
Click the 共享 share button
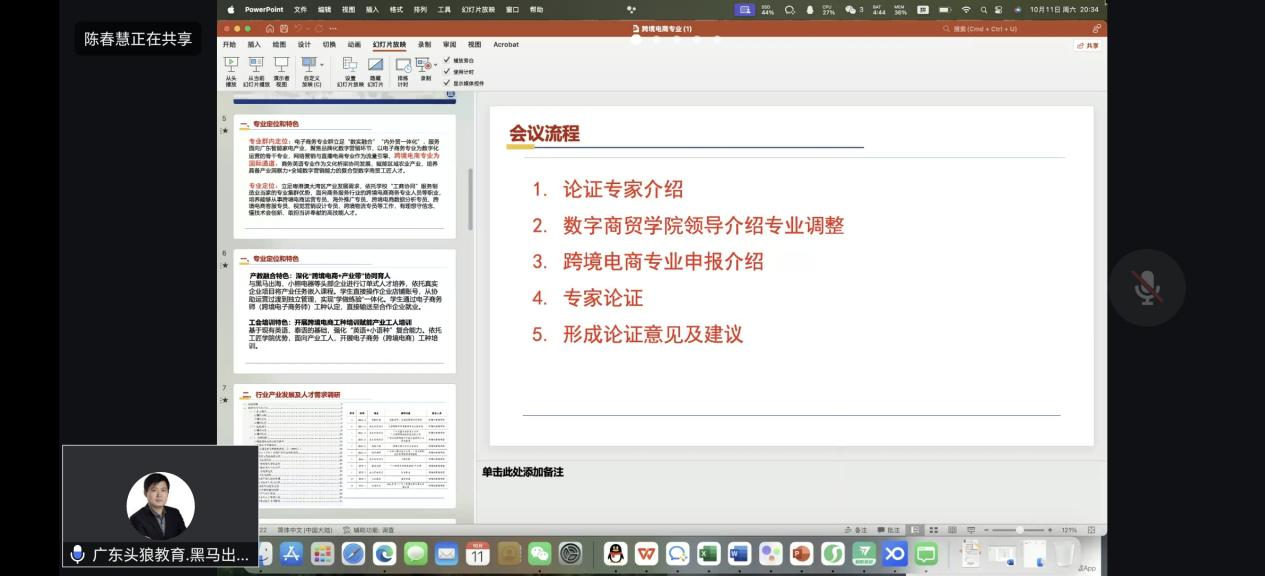1087,46
